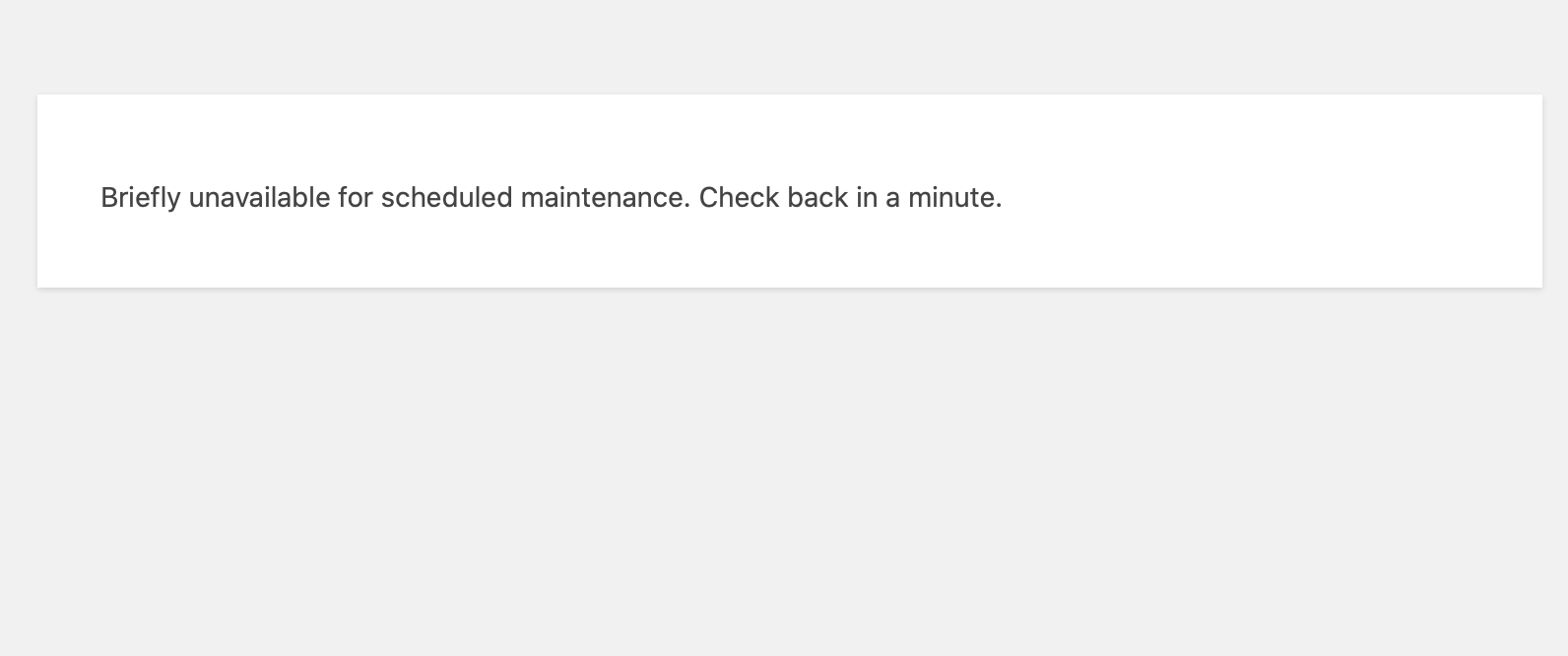1568x656 pixels.
Task: Click the single letter "a" before "minute"
Action: tap(892, 199)
